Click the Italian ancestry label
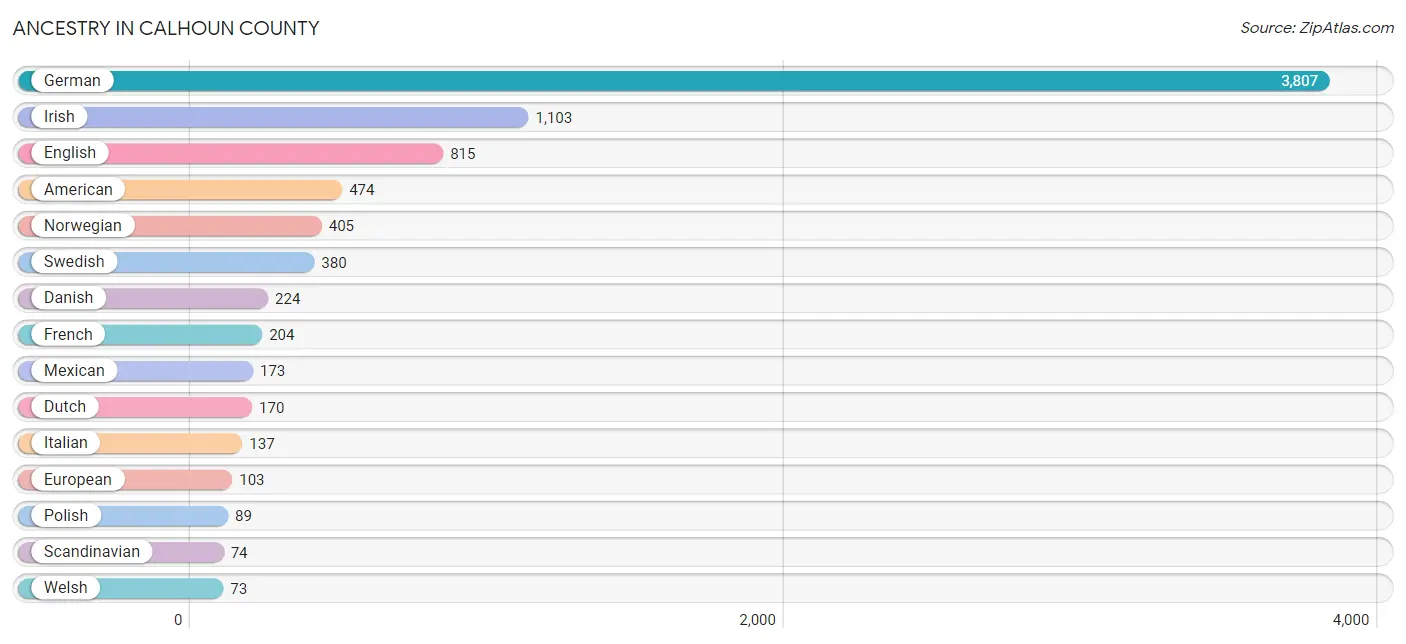The image size is (1406, 644). tap(66, 443)
